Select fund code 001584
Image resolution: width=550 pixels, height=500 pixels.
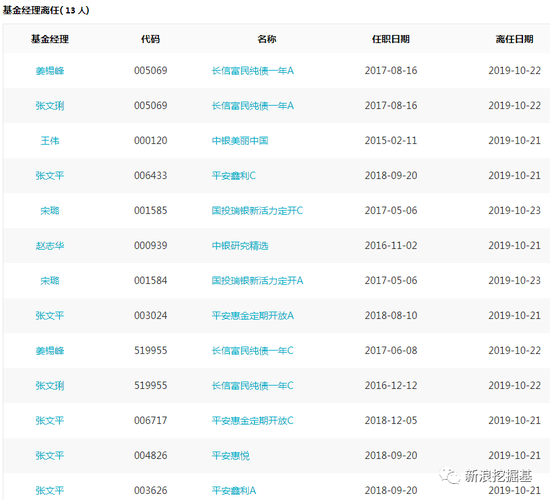pyautogui.click(x=150, y=281)
